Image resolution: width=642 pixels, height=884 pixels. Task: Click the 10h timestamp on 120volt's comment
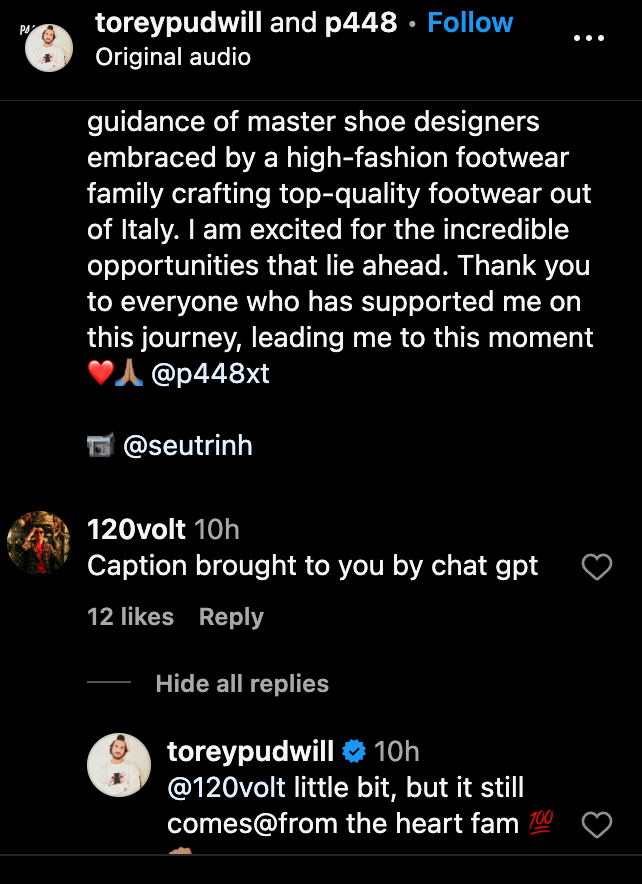click(x=216, y=529)
